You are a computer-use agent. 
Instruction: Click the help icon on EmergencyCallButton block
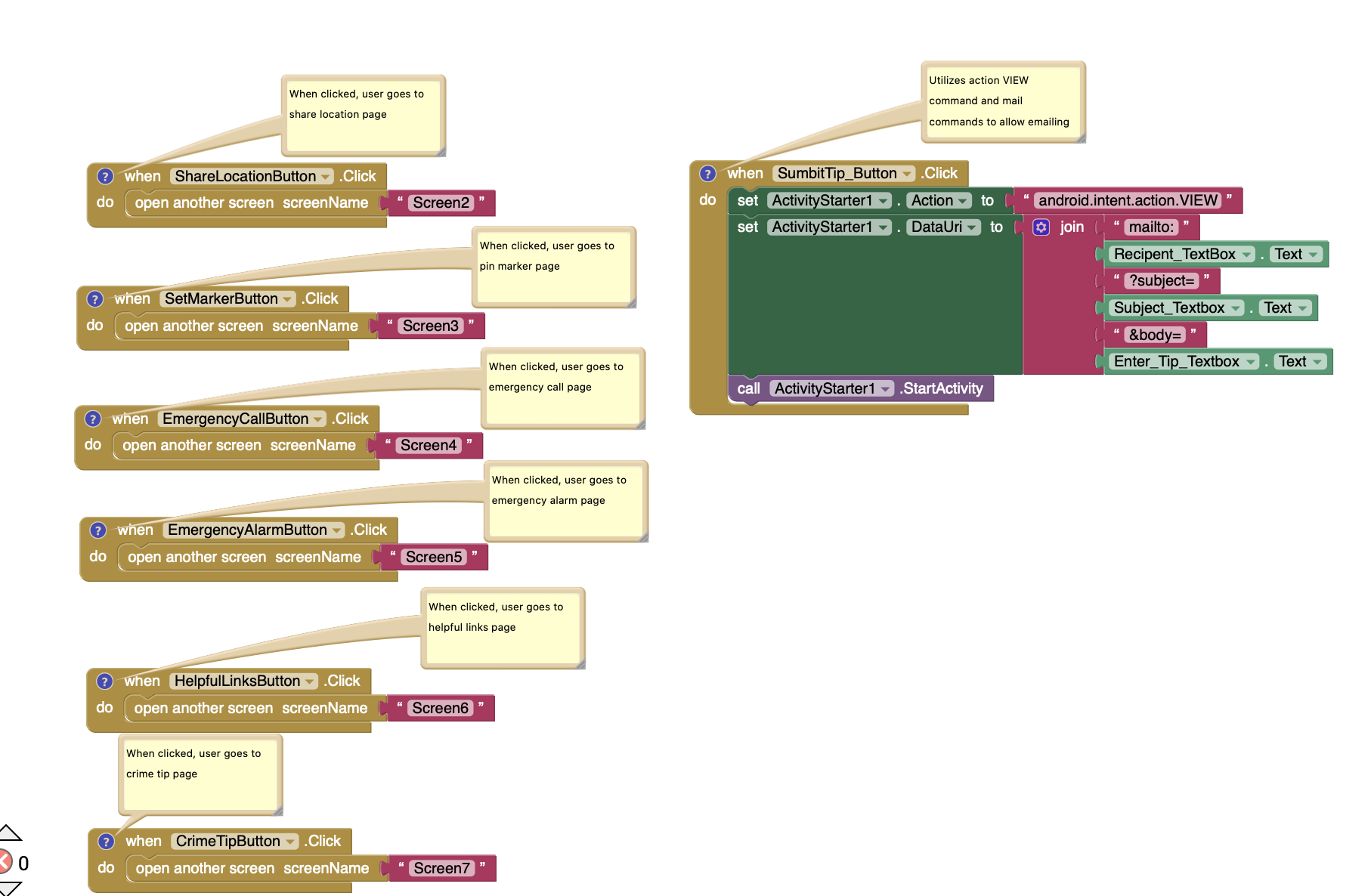point(93,418)
